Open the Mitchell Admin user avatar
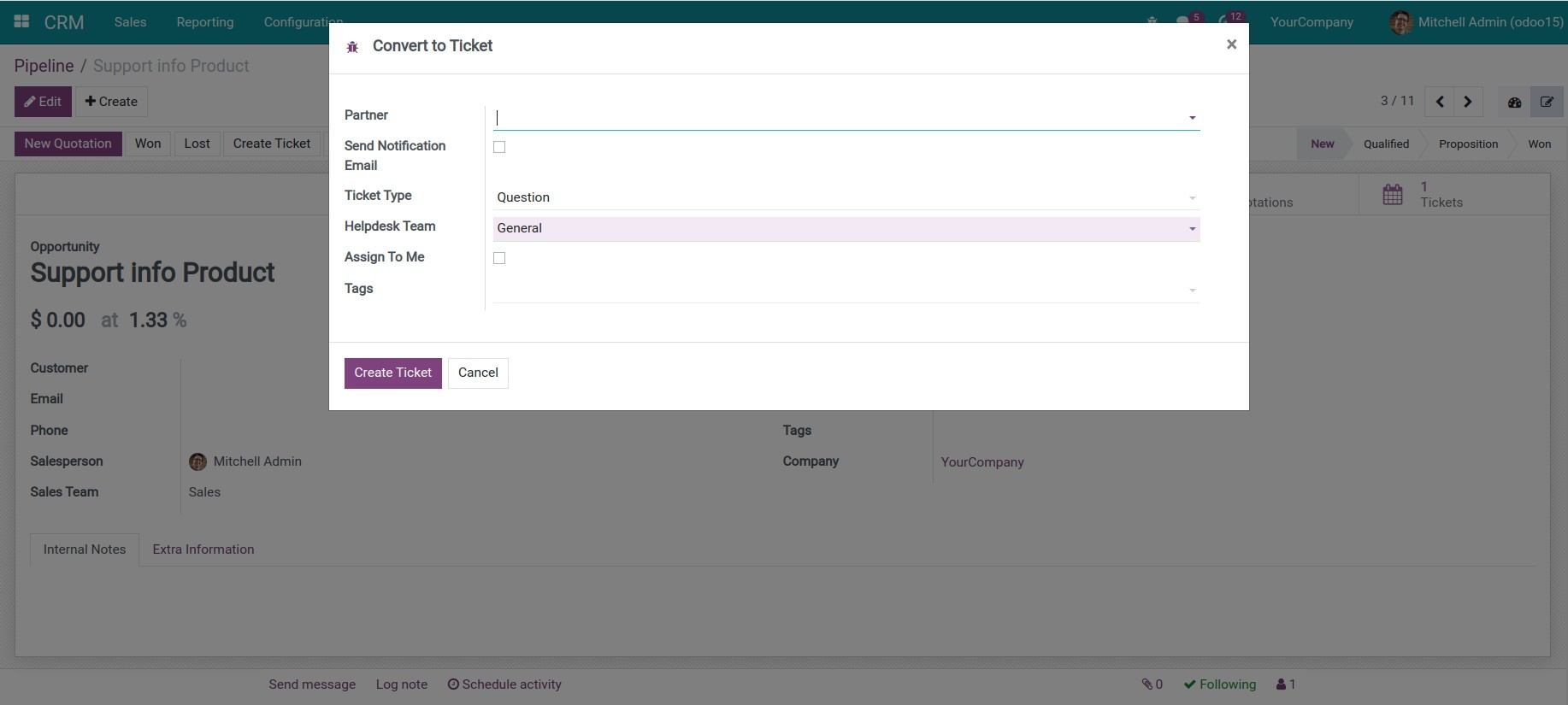The image size is (1568, 705). (1400, 22)
